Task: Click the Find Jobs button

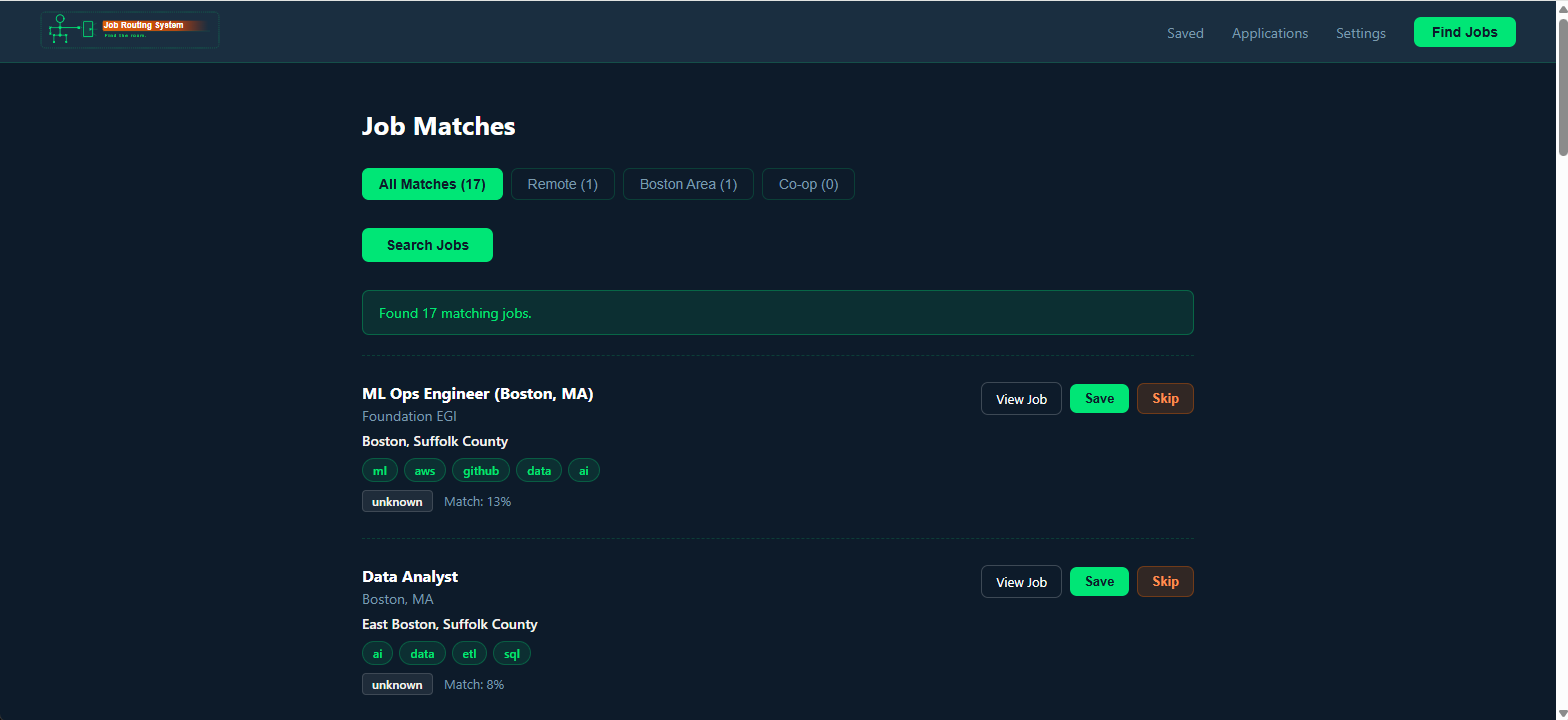Action: [x=1465, y=32]
